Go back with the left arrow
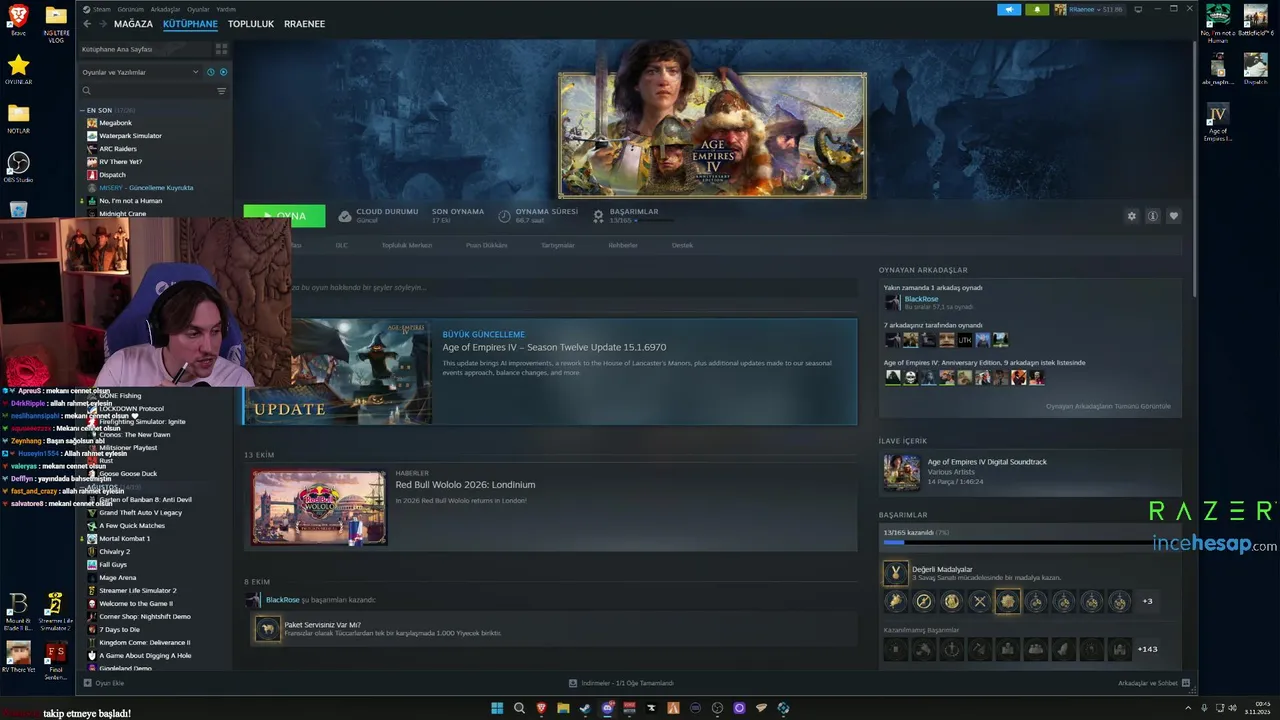 tap(87, 24)
